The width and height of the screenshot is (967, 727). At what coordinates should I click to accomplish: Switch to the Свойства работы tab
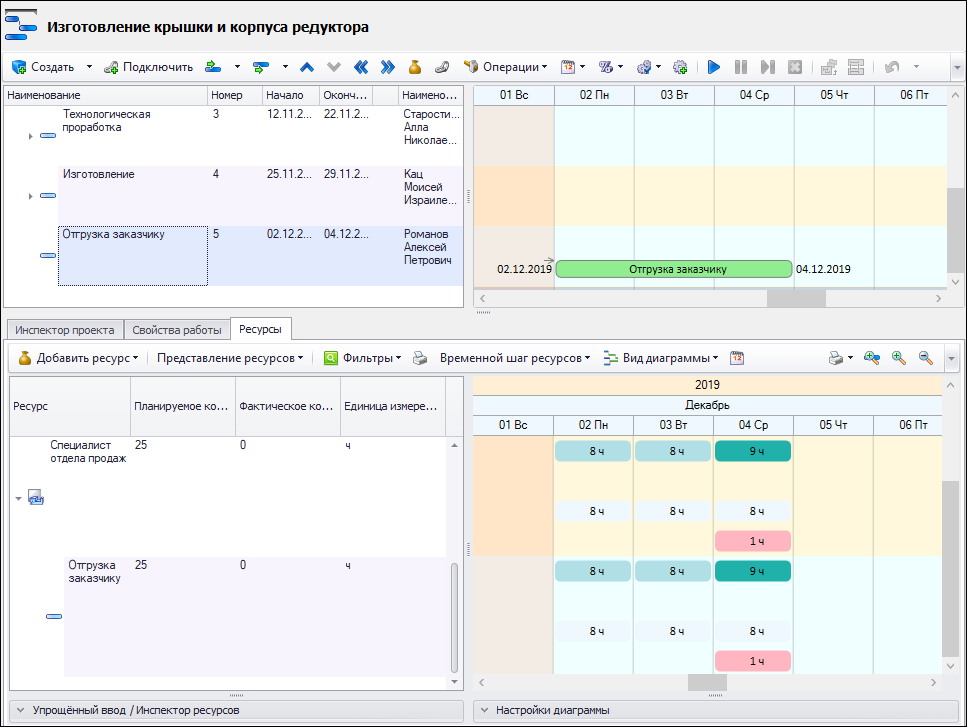pos(177,330)
